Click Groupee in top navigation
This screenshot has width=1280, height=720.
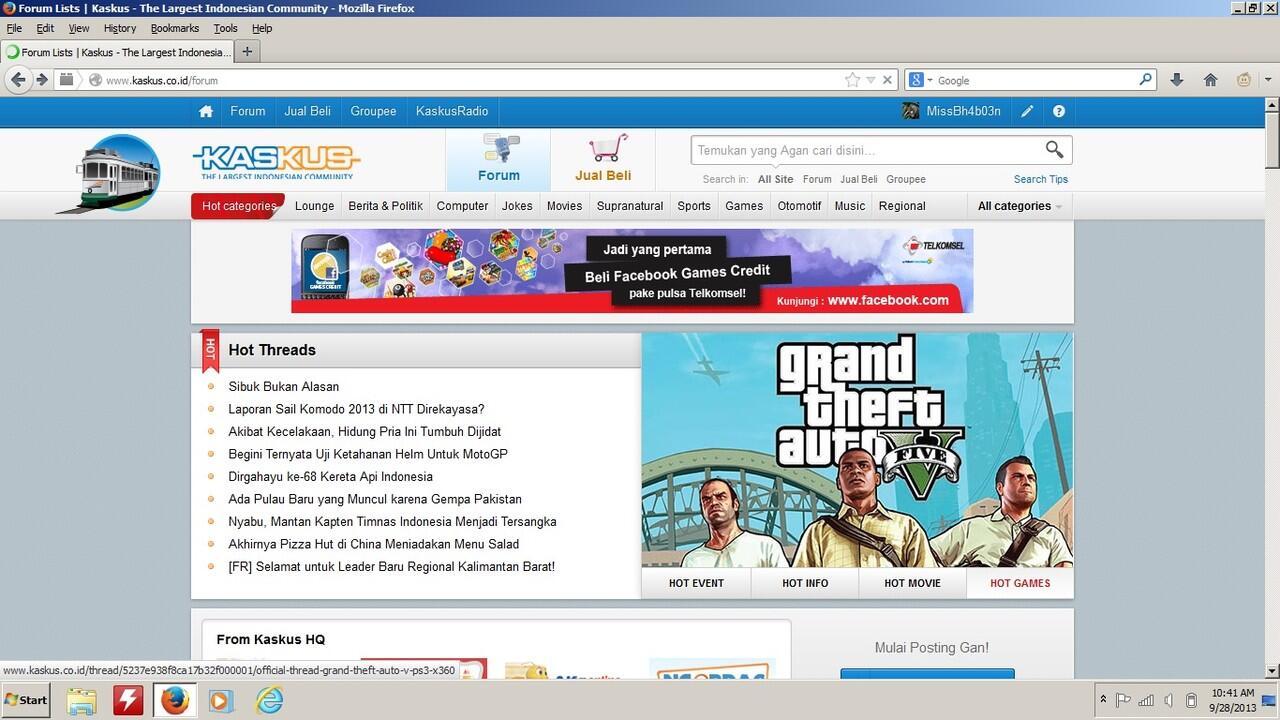pos(373,111)
